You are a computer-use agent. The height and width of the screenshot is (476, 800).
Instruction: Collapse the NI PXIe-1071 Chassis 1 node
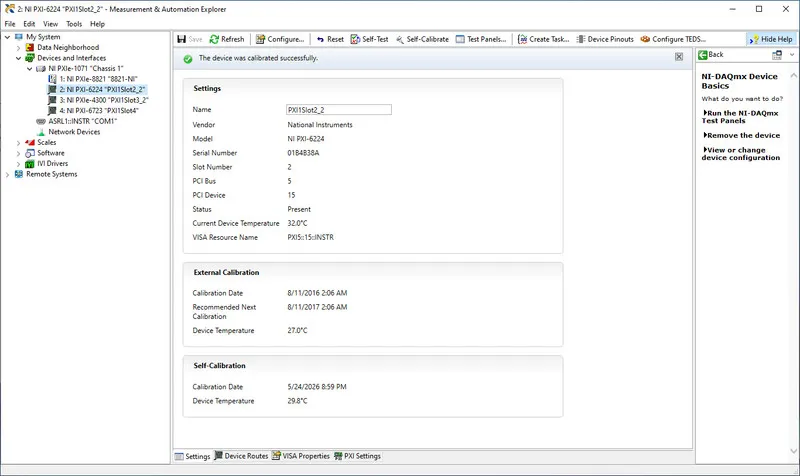coord(30,68)
